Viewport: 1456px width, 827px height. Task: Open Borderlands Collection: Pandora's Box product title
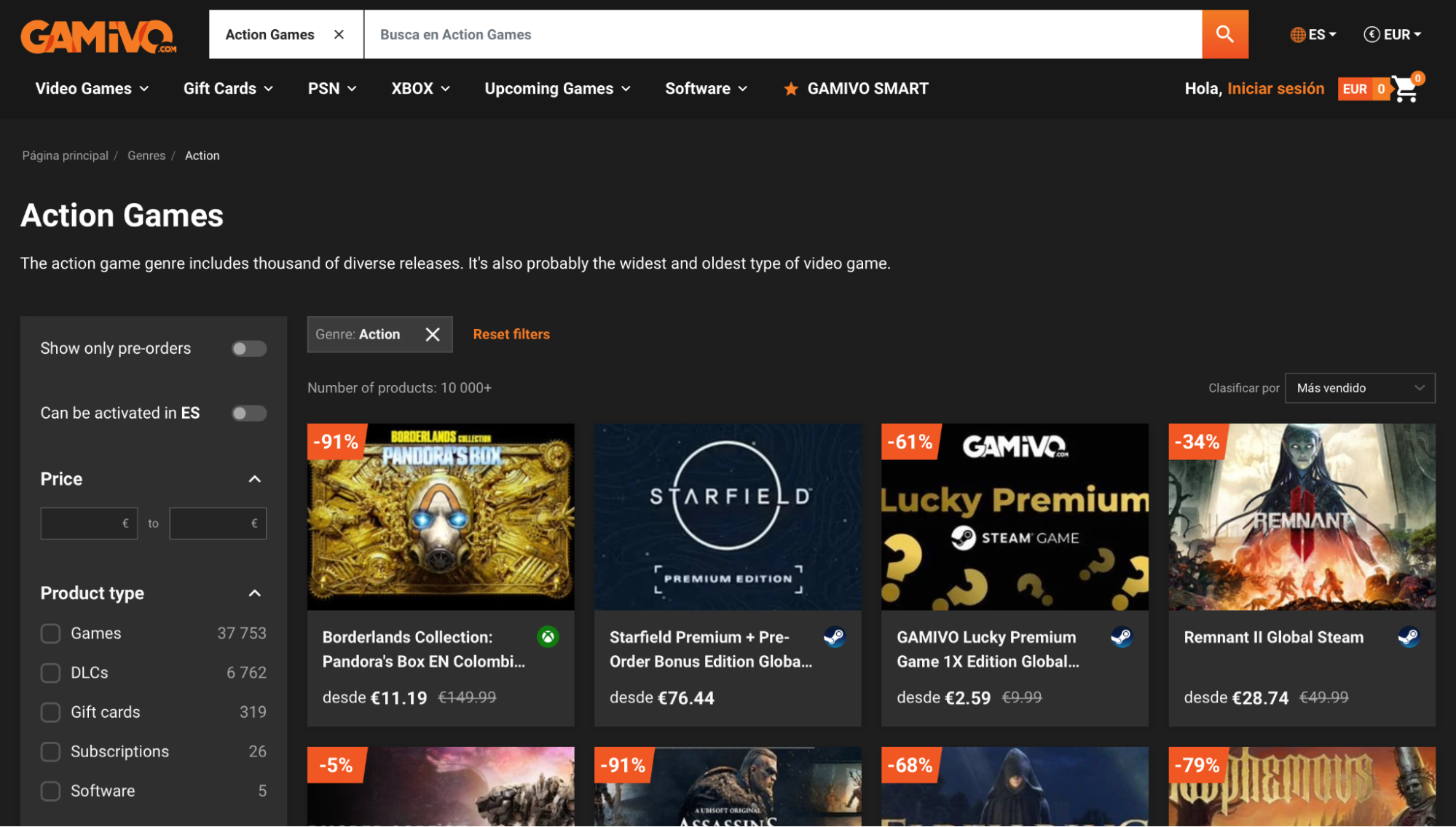[x=423, y=649]
